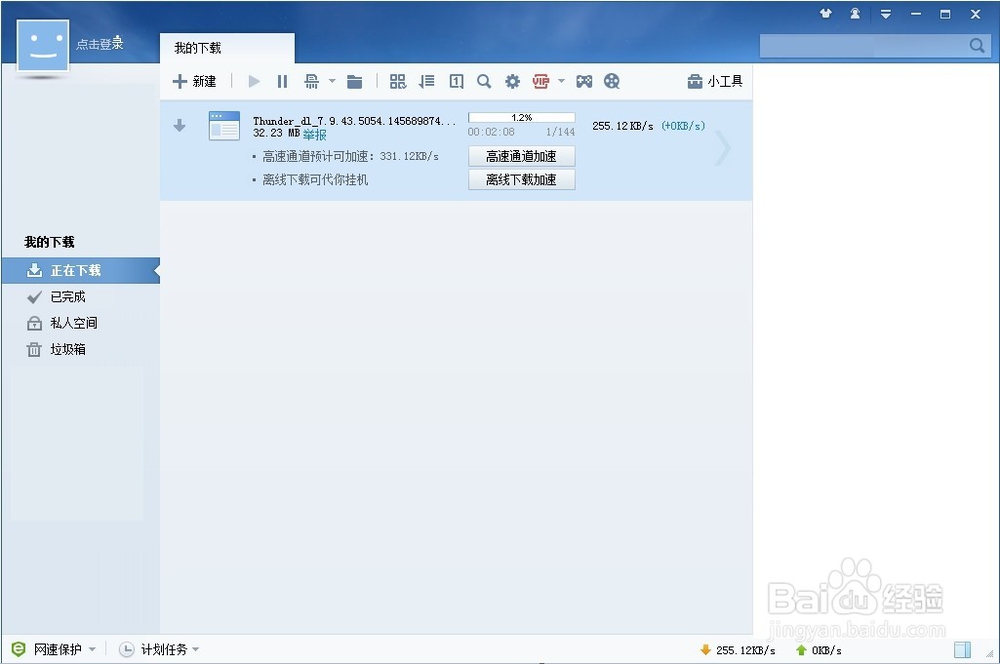Click the new task 新建 button
1000x664 pixels.
coord(195,82)
